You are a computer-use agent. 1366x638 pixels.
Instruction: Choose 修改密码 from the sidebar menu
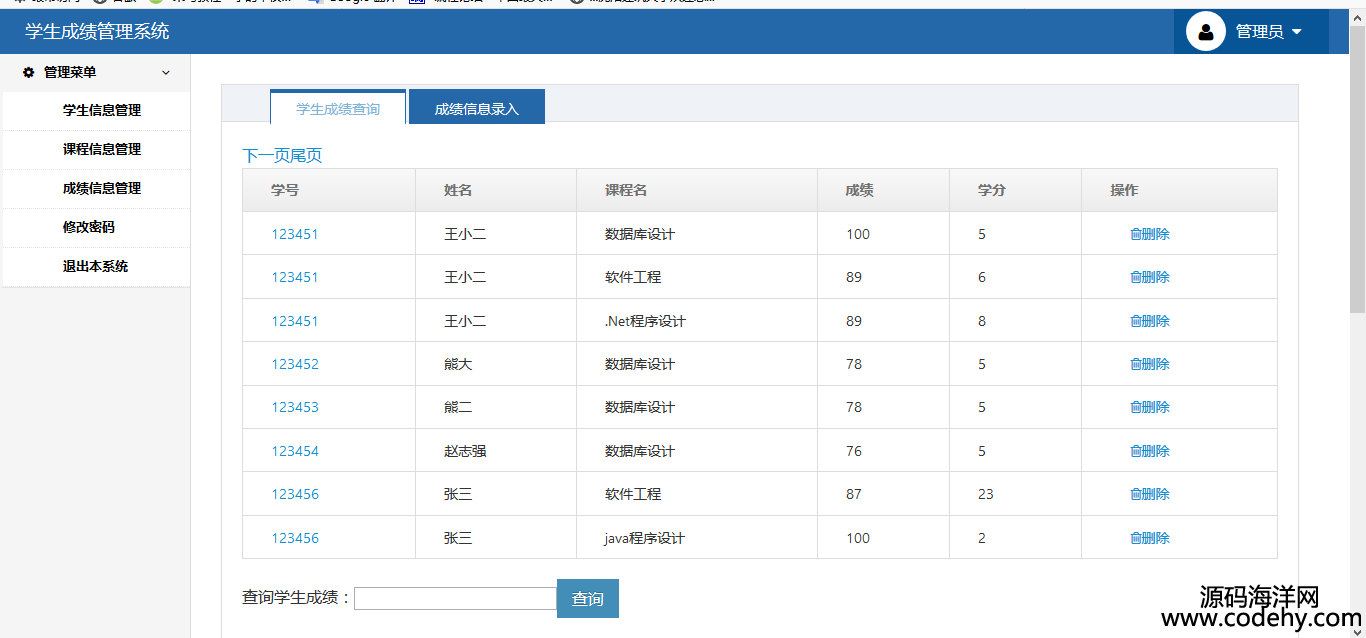[89, 228]
